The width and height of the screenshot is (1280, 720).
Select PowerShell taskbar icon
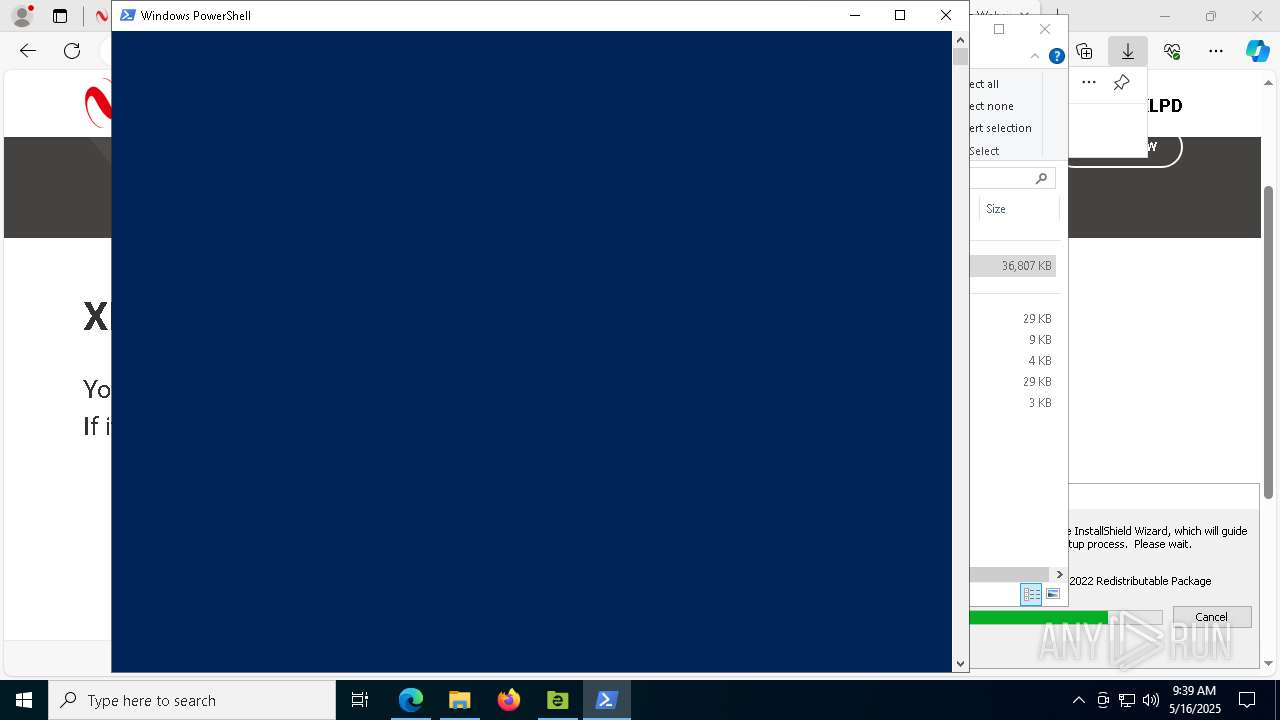click(606, 700)
